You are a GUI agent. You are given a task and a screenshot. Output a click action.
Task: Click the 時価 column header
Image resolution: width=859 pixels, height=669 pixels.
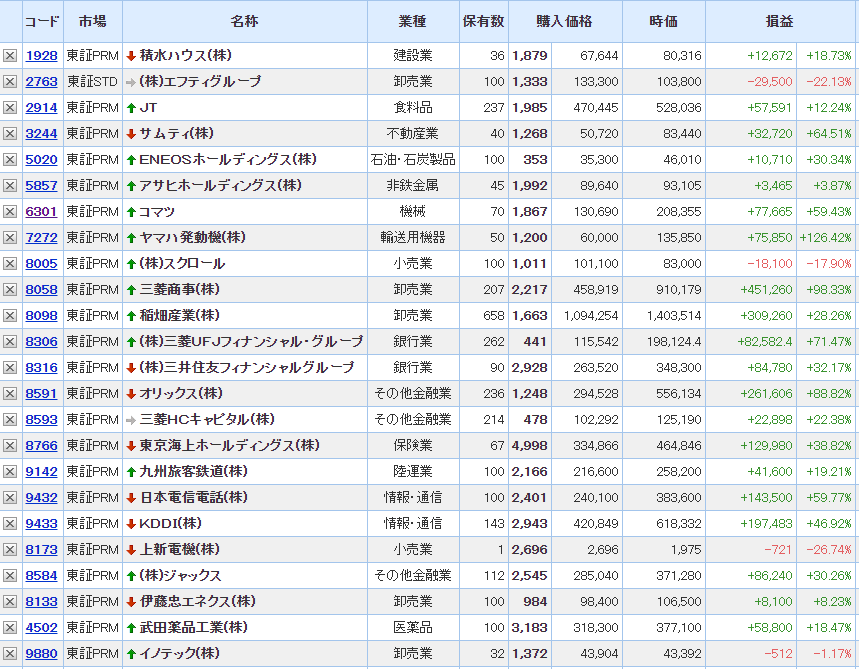[x=663, y=21]
